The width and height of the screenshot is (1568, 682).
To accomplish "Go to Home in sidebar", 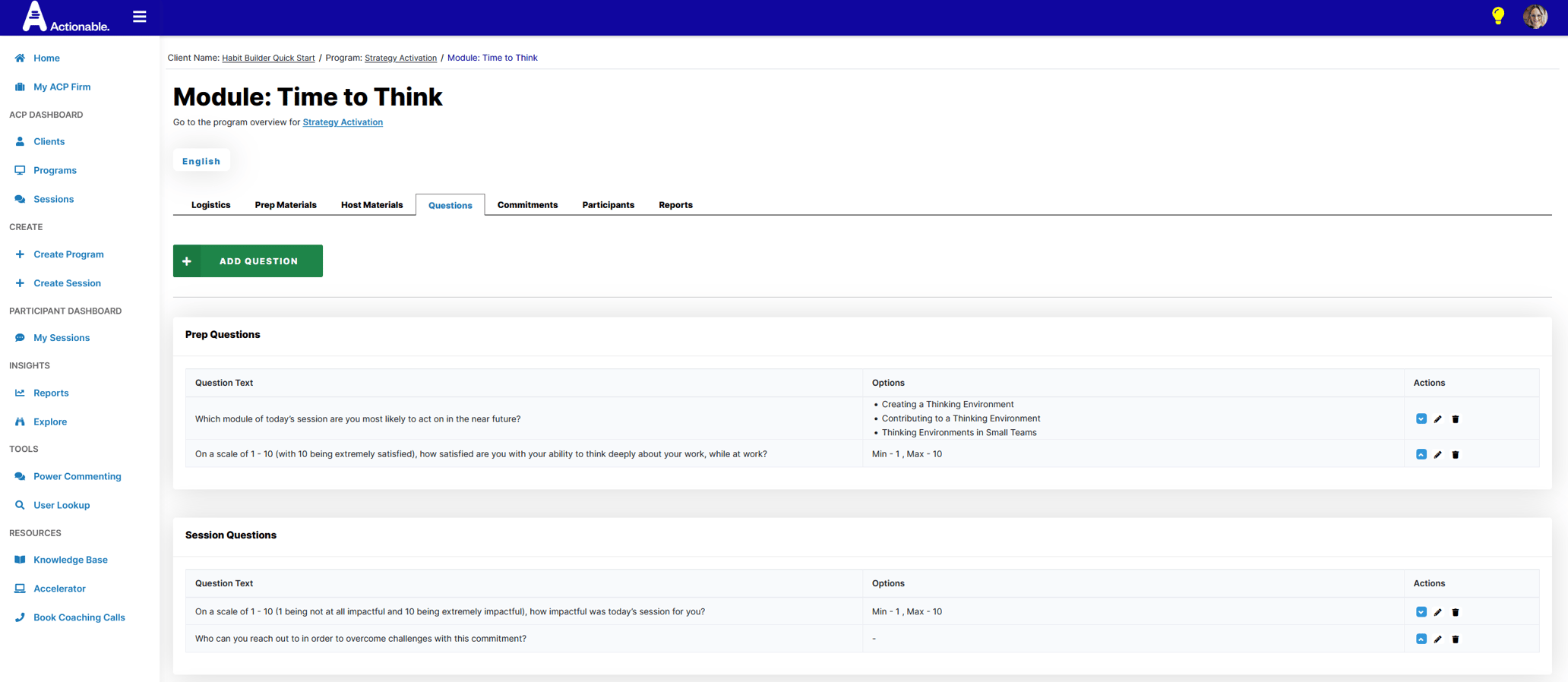I will point(46,58).
